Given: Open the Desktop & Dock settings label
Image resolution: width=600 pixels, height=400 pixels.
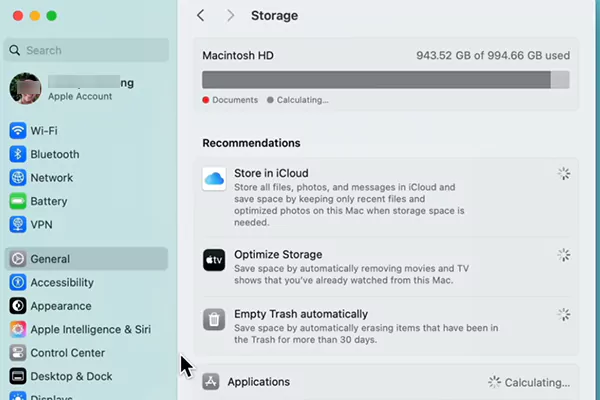Looking at the screenshot, I should tap(72, 376).
